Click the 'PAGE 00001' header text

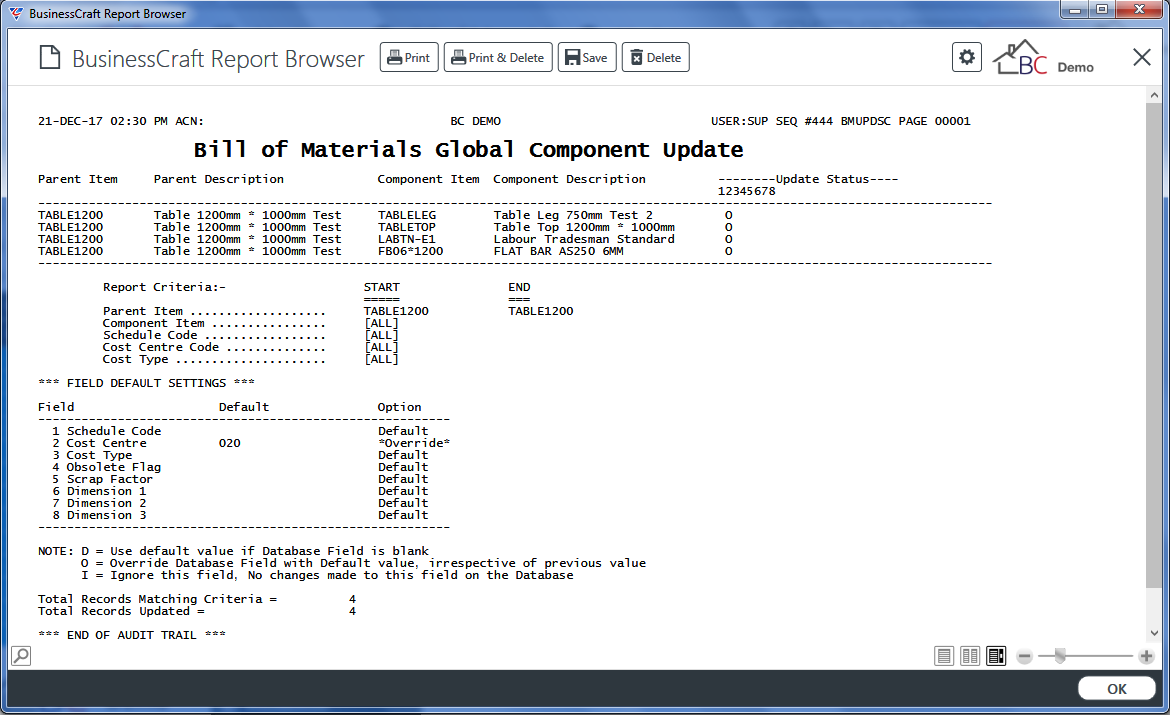(935, 121)
